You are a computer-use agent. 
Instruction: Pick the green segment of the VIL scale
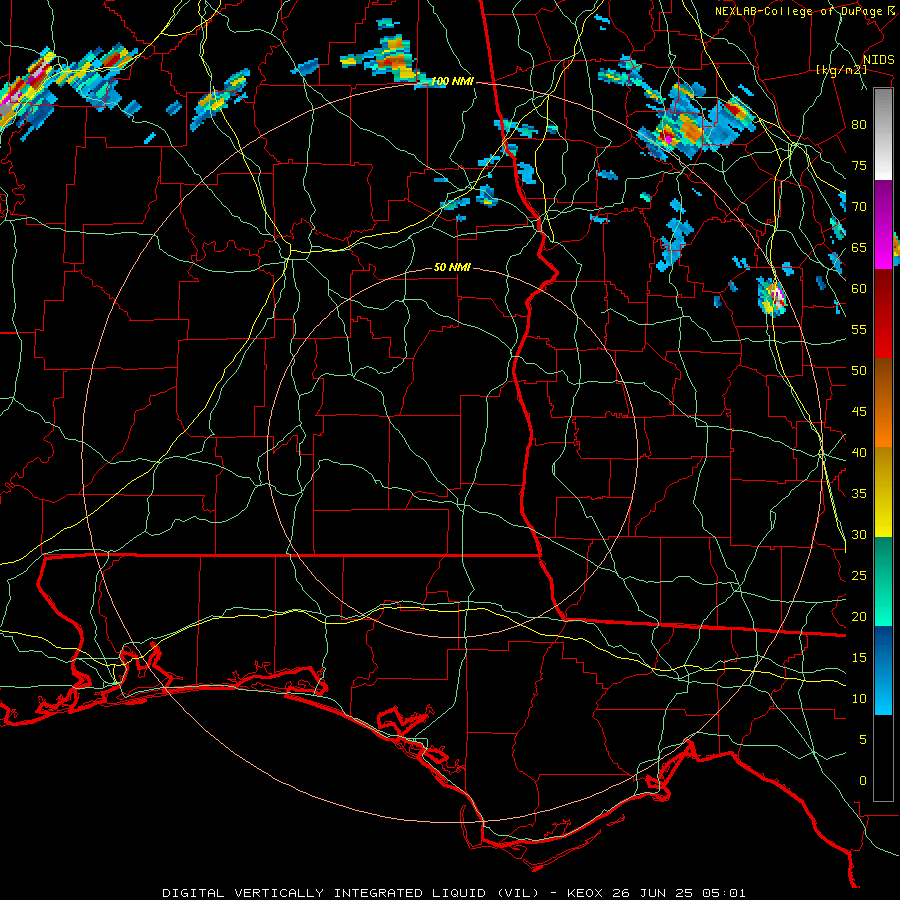[x=883, y=581]
